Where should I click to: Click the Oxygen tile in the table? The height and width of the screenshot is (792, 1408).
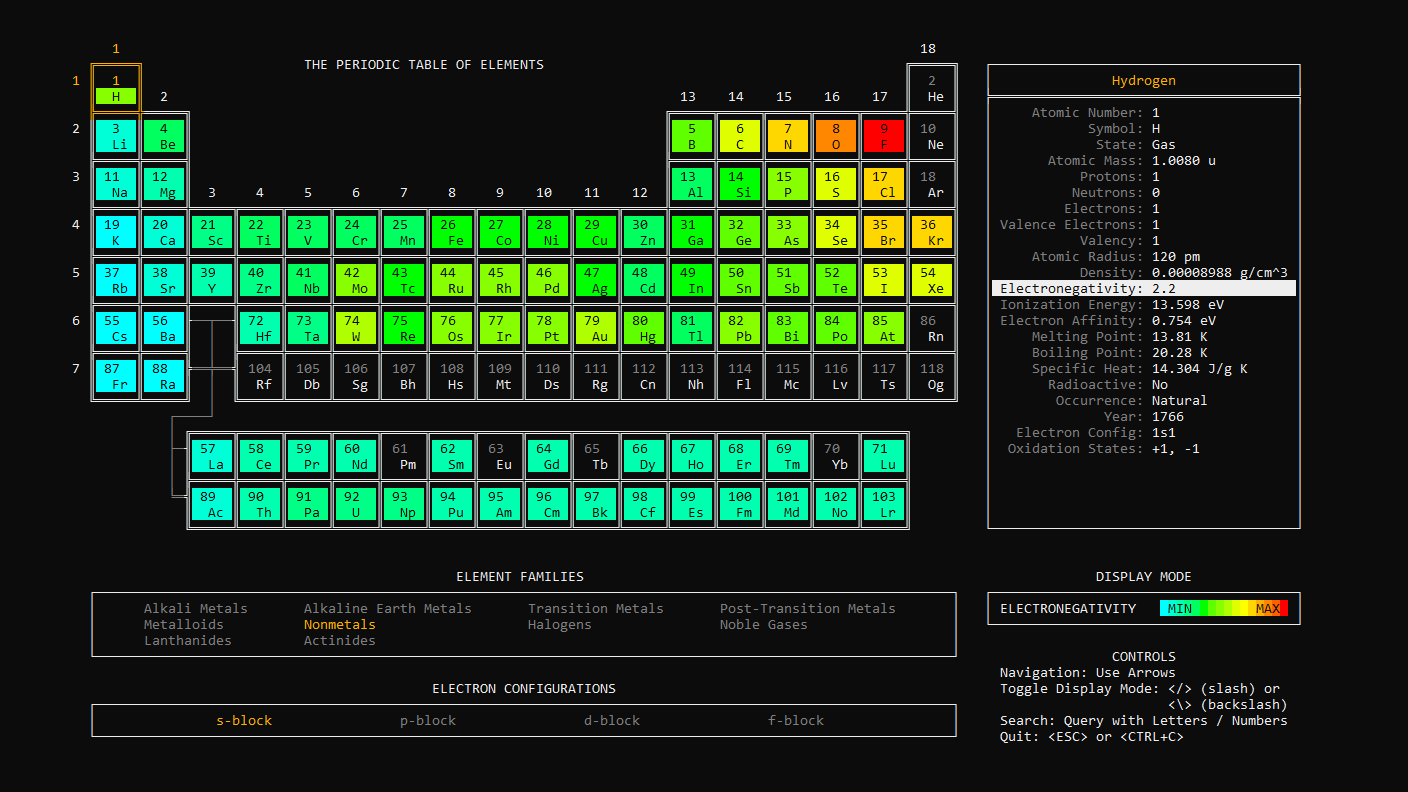(x=836, y=136)
